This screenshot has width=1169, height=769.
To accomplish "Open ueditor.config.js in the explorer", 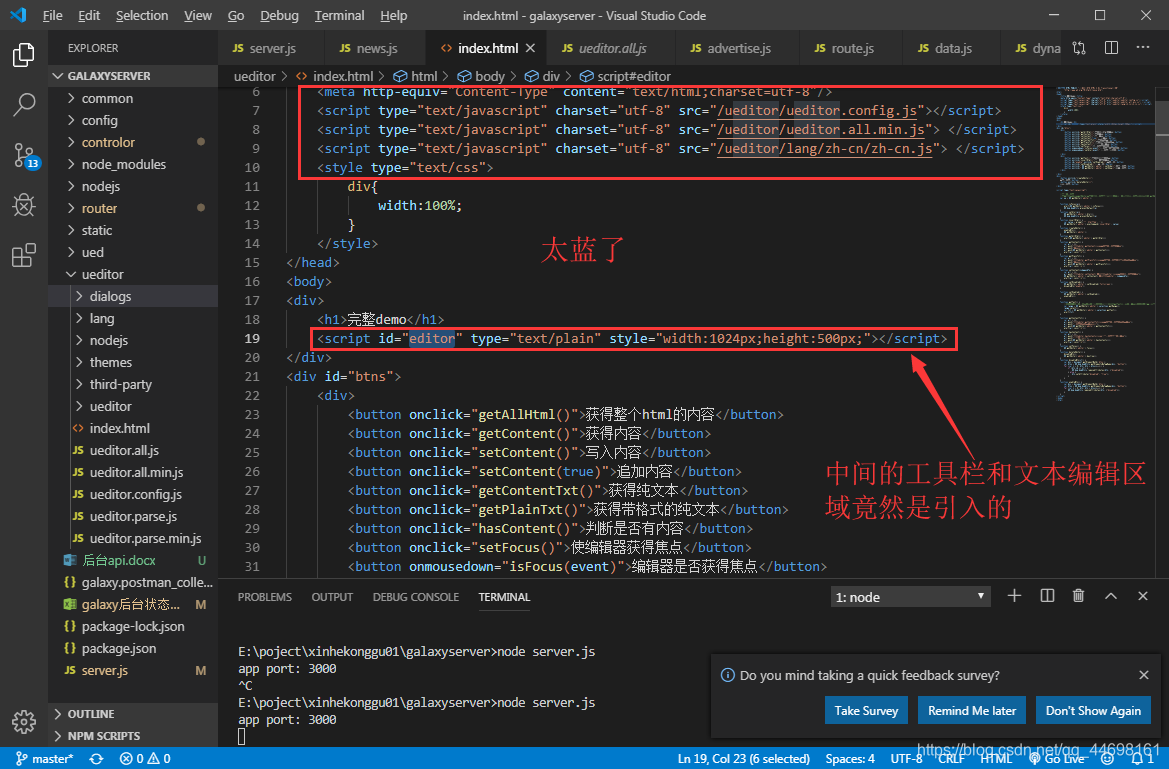I will [133, 495].
